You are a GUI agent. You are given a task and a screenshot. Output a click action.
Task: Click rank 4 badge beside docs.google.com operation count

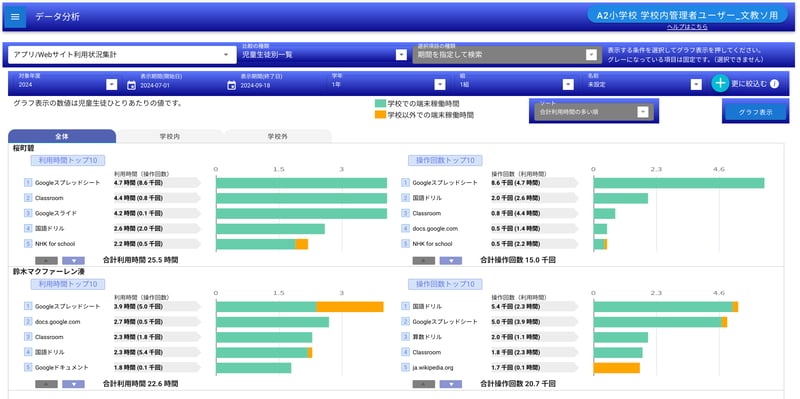coord(405,229)
